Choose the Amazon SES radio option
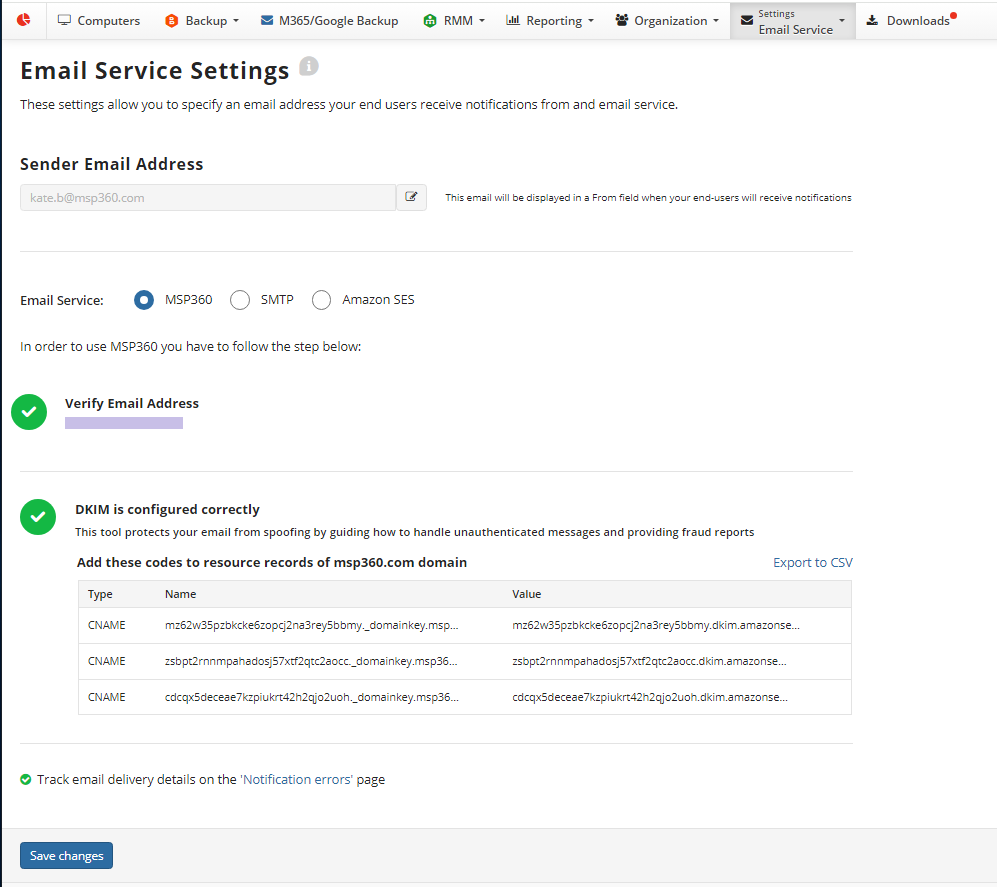 click(x=321, y=300)
